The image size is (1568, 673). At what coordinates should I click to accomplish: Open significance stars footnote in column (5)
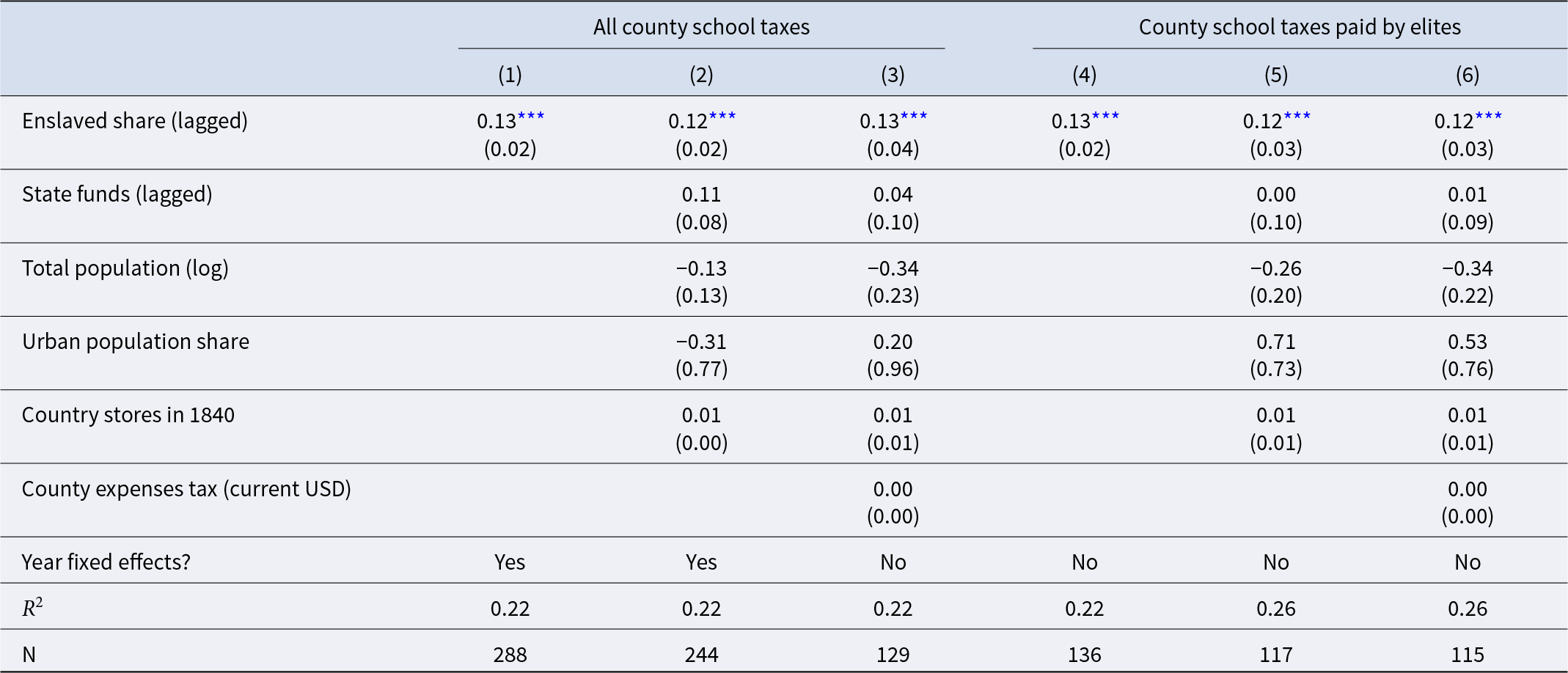[1297, 116]
